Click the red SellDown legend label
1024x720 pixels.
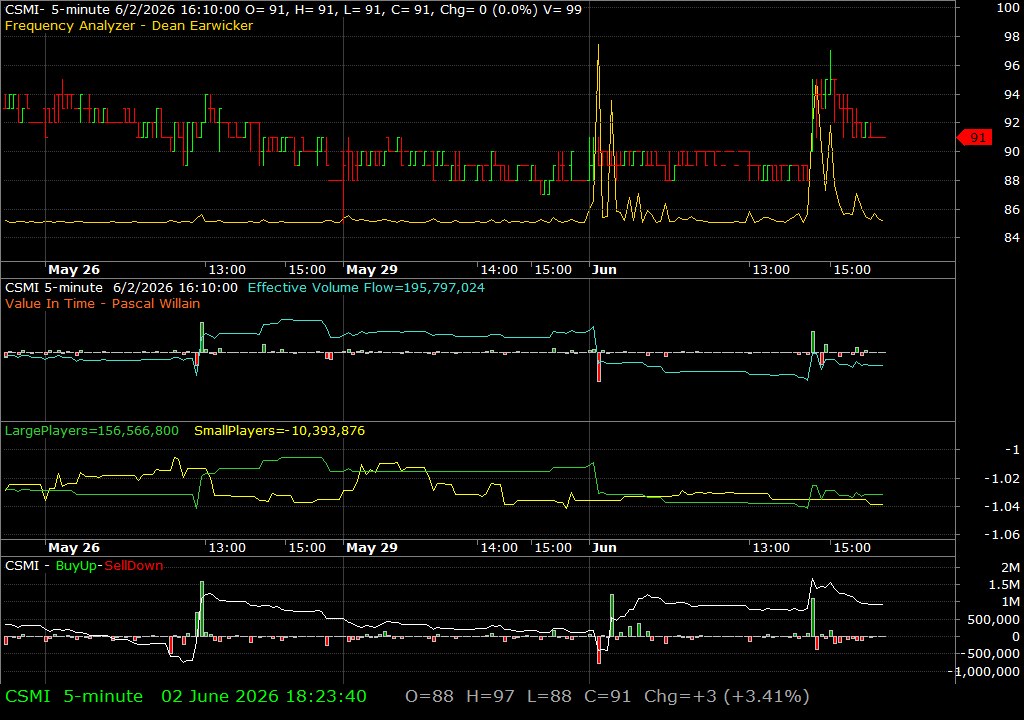pyautogui.click(x=133, y=566)
